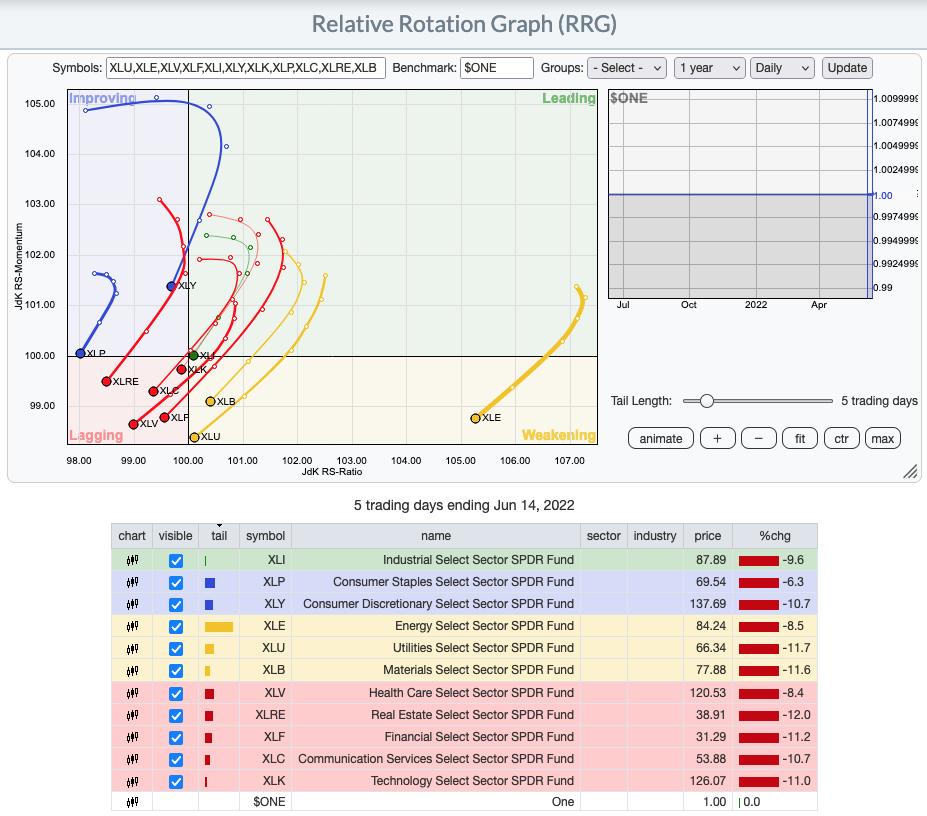The image size is (927, 816).
Task: Click the XLF data point on graph
Action: (164, 417)
